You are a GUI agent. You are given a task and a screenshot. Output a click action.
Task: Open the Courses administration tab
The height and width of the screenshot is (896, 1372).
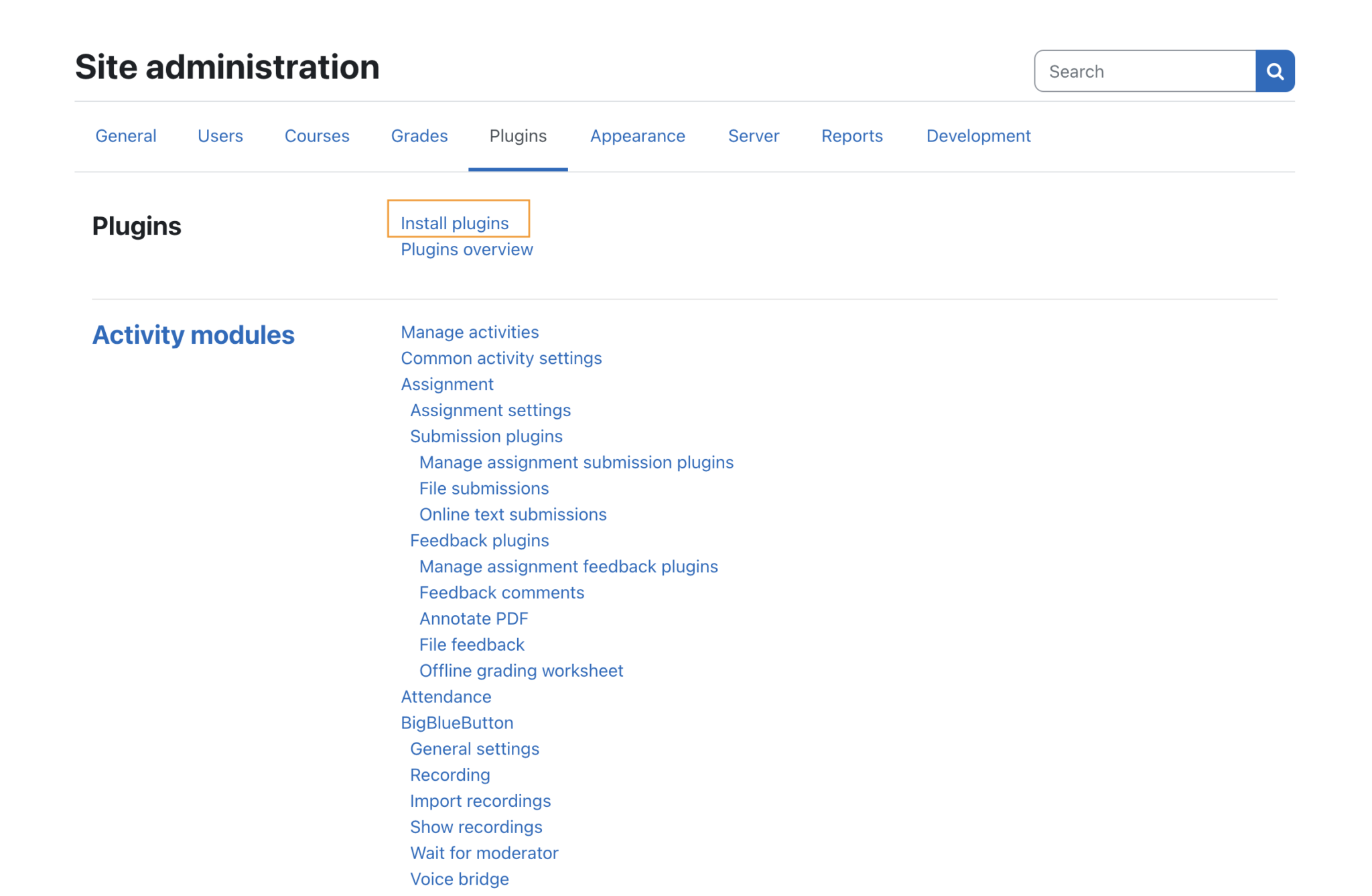317,136
